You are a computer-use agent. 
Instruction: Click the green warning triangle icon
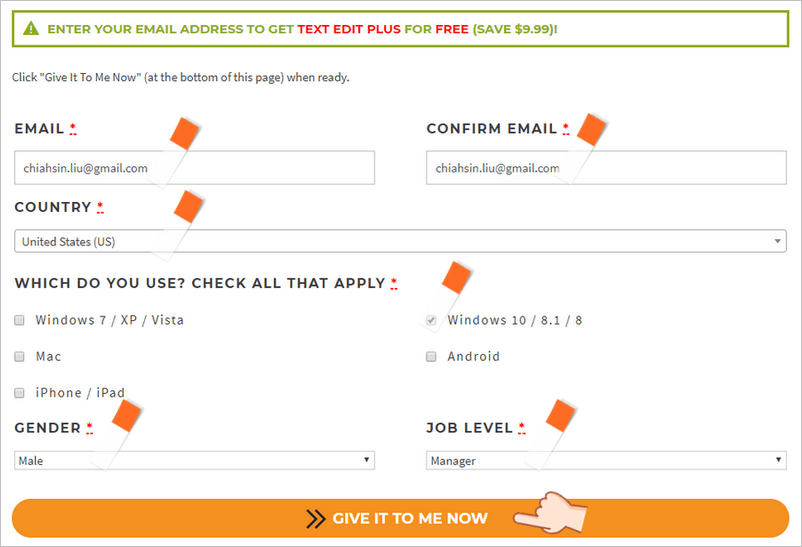click(x=31, y=28)
